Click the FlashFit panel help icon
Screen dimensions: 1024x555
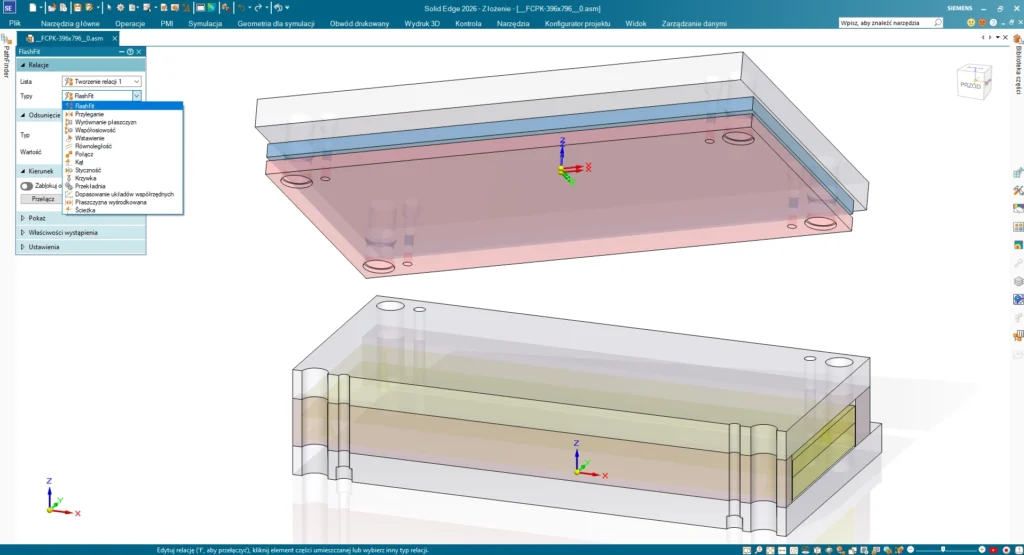point(130,51)
